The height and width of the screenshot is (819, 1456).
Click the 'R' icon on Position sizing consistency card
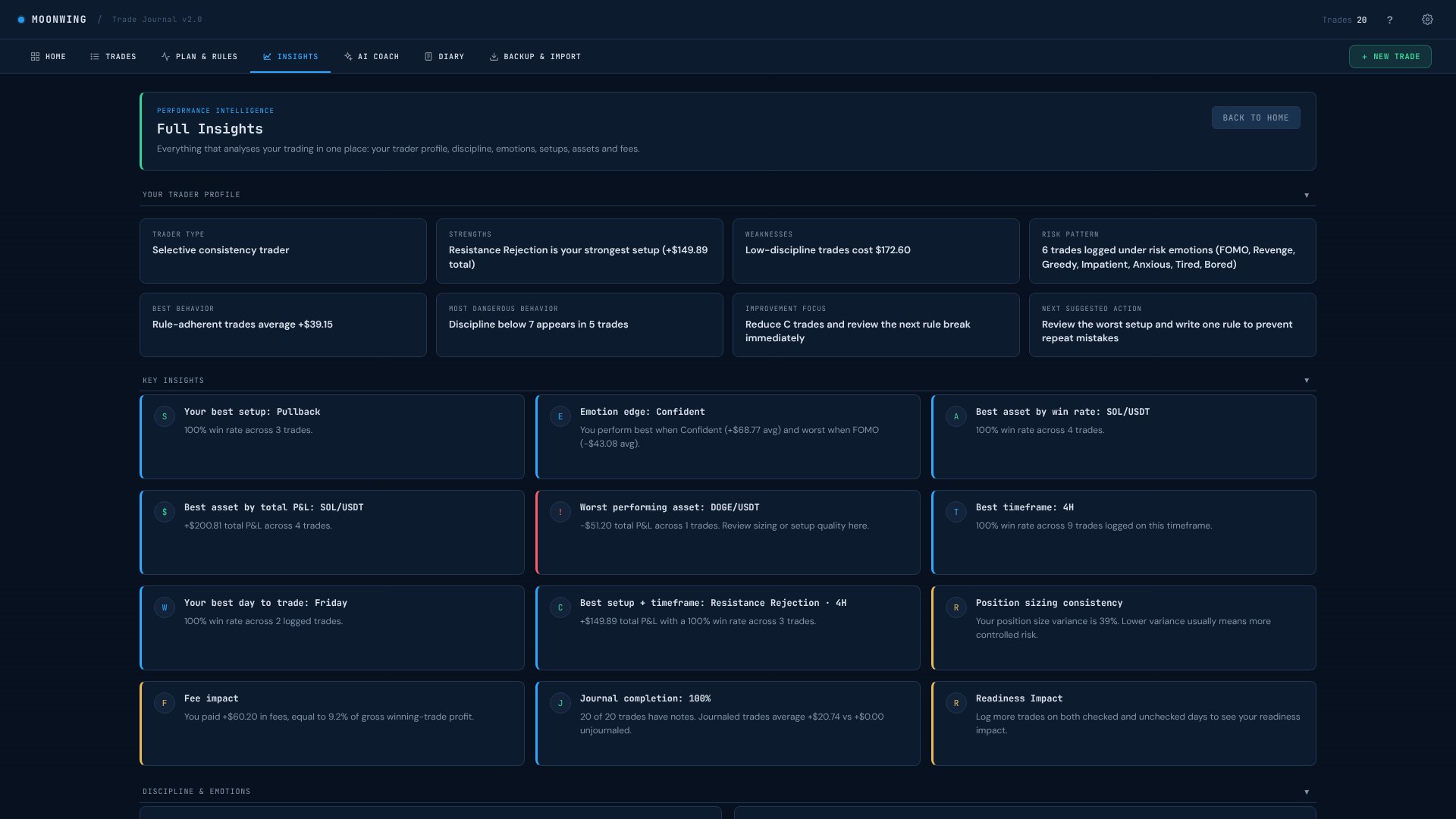pos(956,607)
